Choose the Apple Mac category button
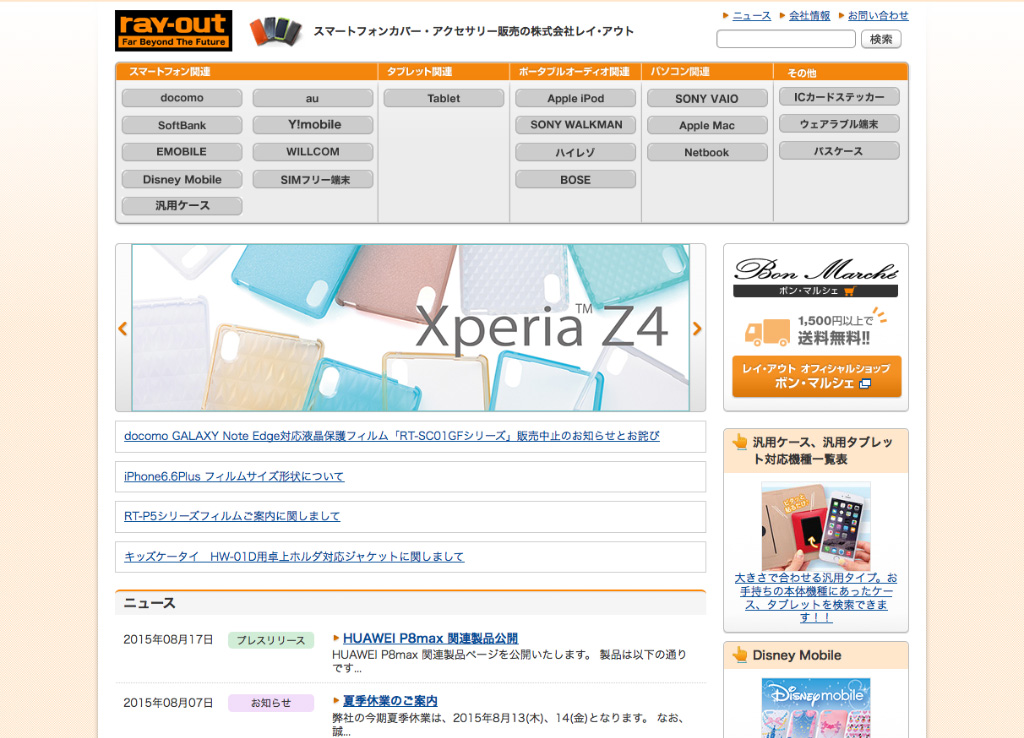The height and width of the screenshot is (738, 1024). pyautogui.click(x=707, y=126)
